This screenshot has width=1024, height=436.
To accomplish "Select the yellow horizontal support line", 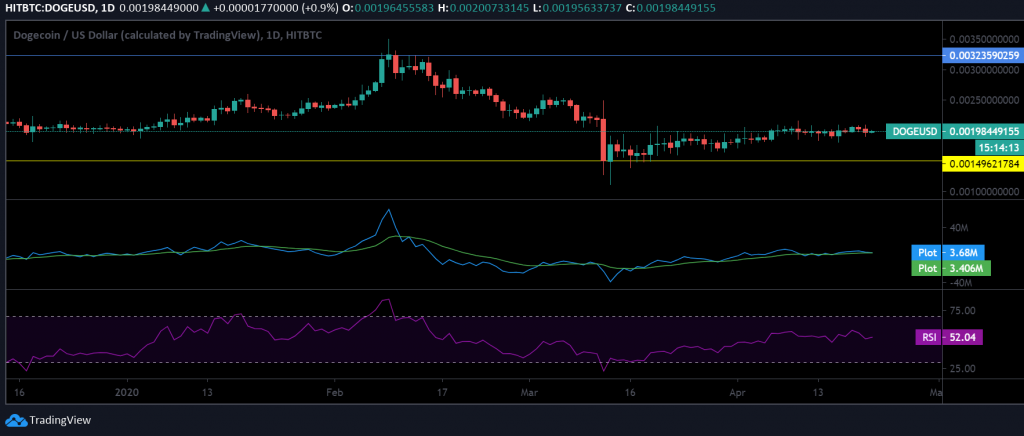I will pos(472,161).
